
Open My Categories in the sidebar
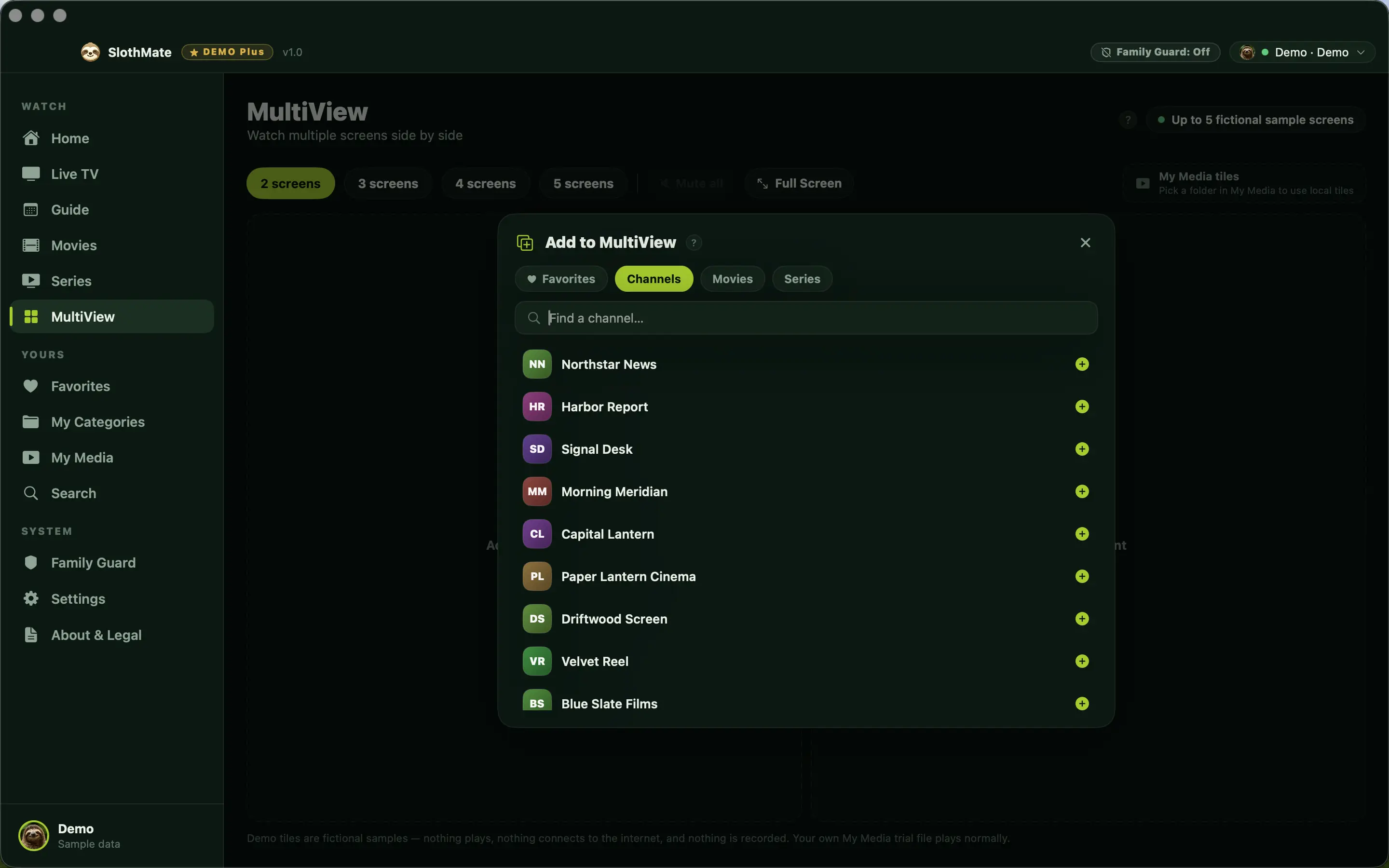[112, 422]
